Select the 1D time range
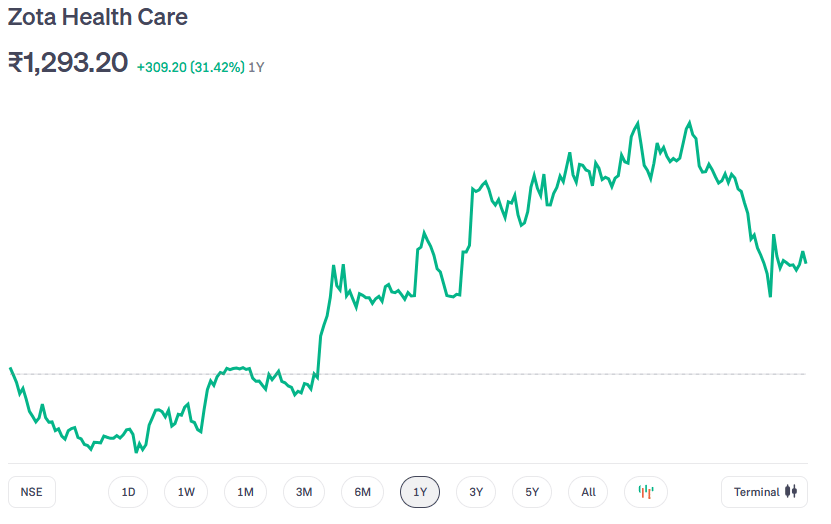The width and height of the screenshot is (831, 524). click(128, 492)
